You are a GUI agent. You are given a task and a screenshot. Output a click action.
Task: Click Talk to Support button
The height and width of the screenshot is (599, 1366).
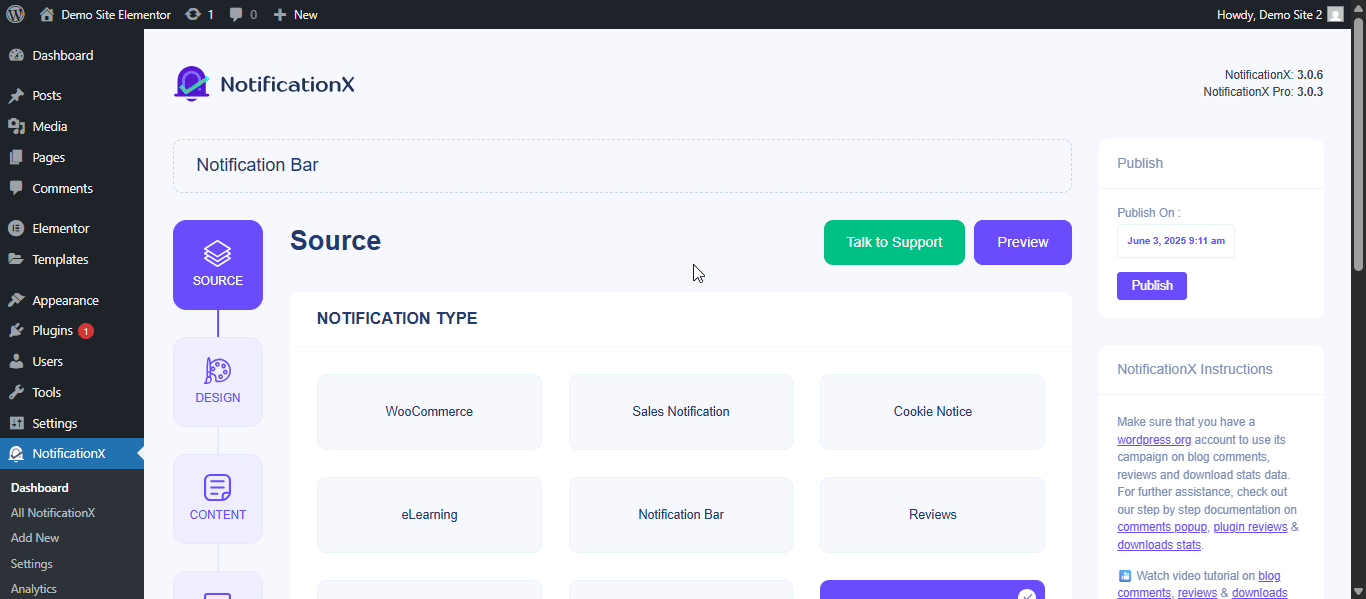(x=894, y=242)
